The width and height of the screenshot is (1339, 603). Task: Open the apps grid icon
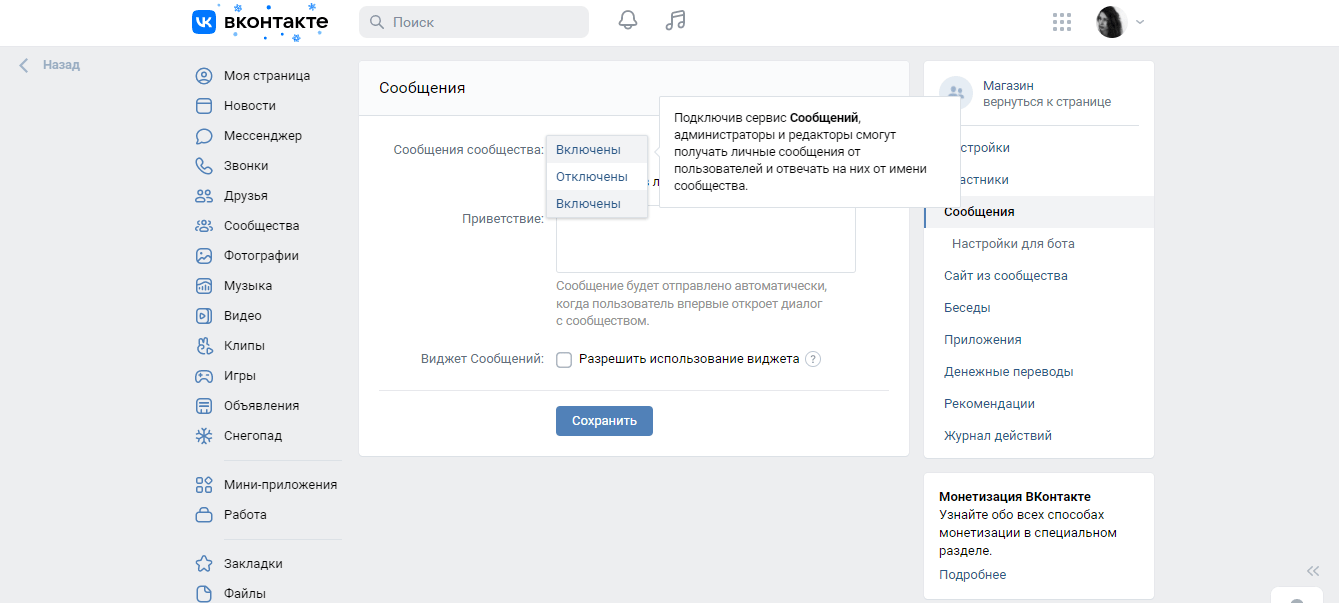(x=1063, y=22)
